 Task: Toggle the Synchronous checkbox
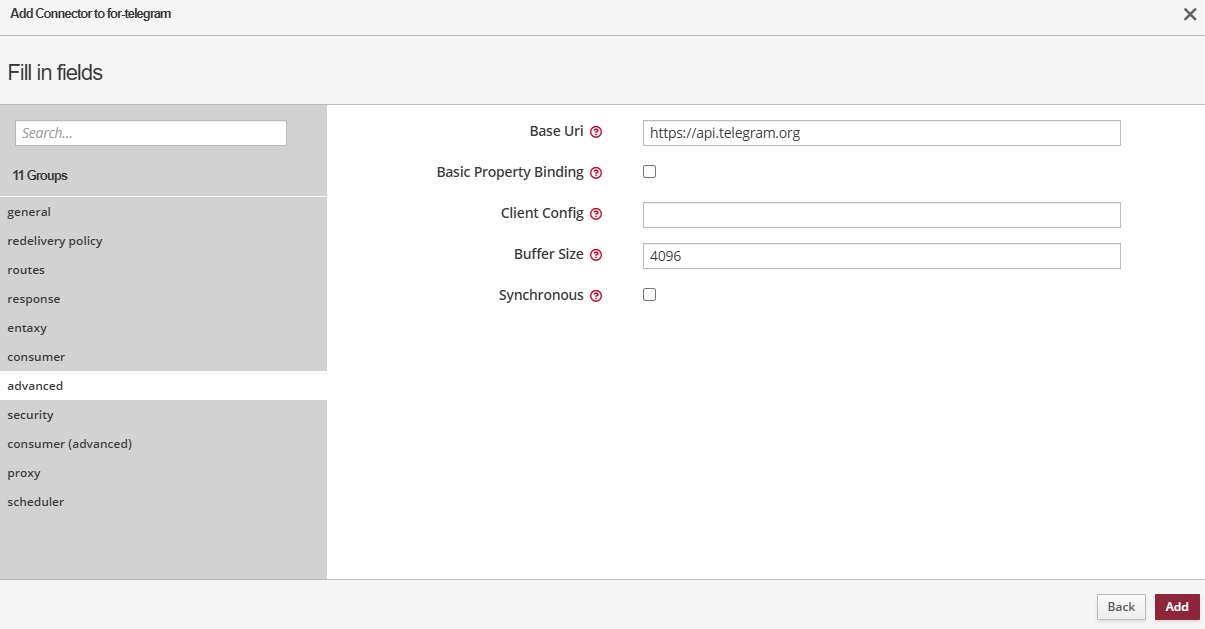click(649, 295)
